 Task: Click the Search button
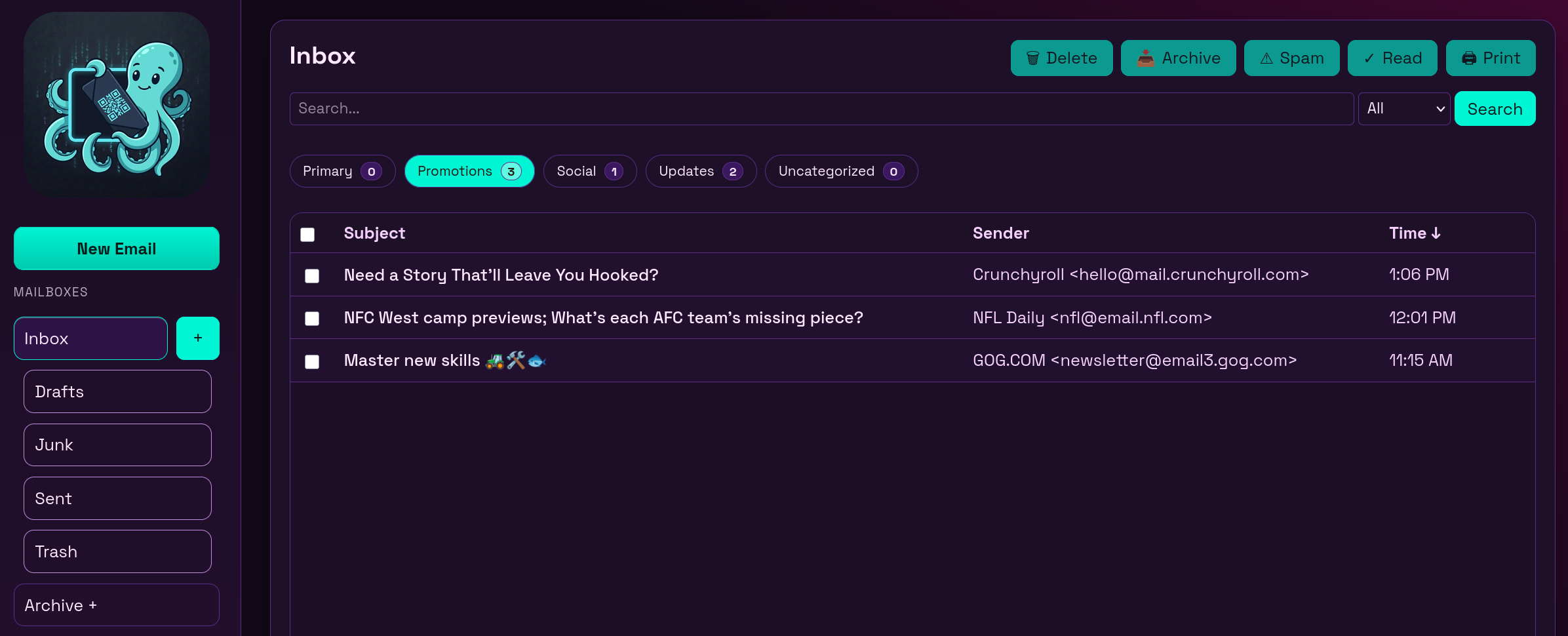(x=1495, y=109)
